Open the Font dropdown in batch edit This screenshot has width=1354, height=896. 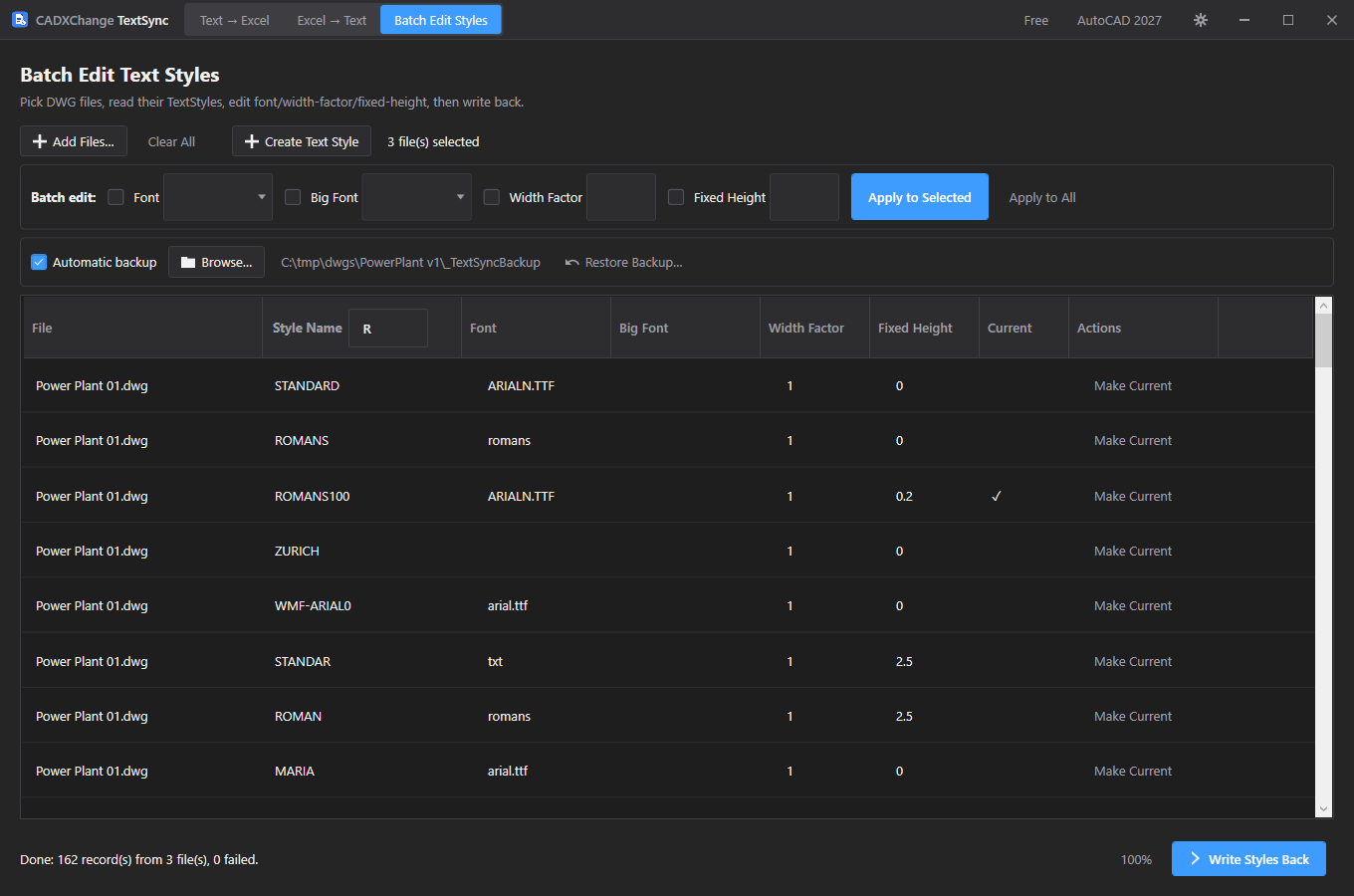pyautogui.click(x=218, y=197)
